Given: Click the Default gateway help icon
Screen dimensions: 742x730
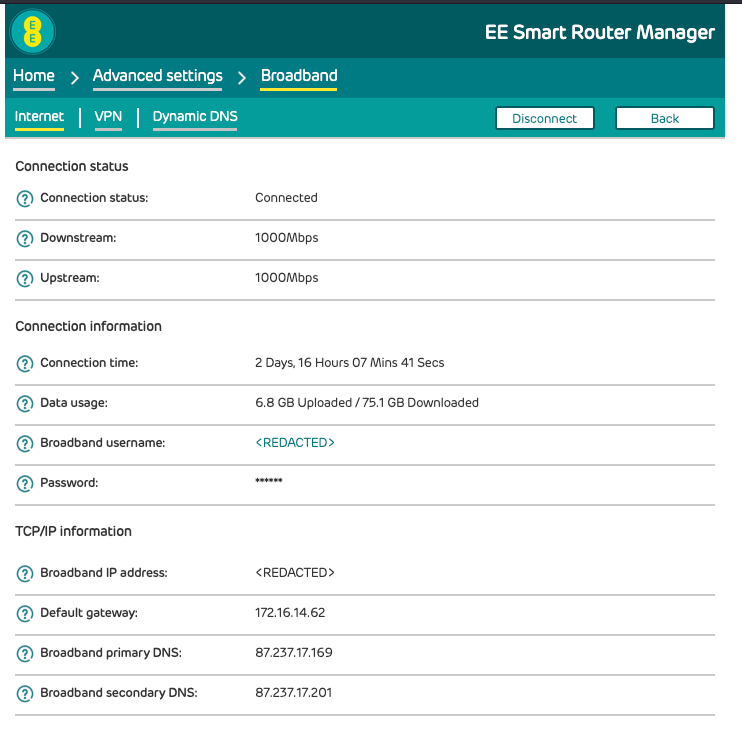Looking at the screenshot, I should pos(25,613).
